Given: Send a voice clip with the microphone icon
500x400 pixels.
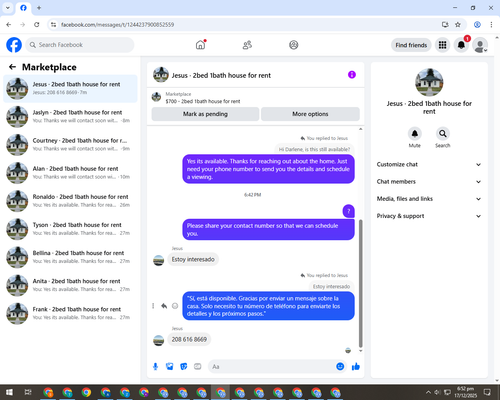Looking at the screenshot, I should [x=155, y=367].
